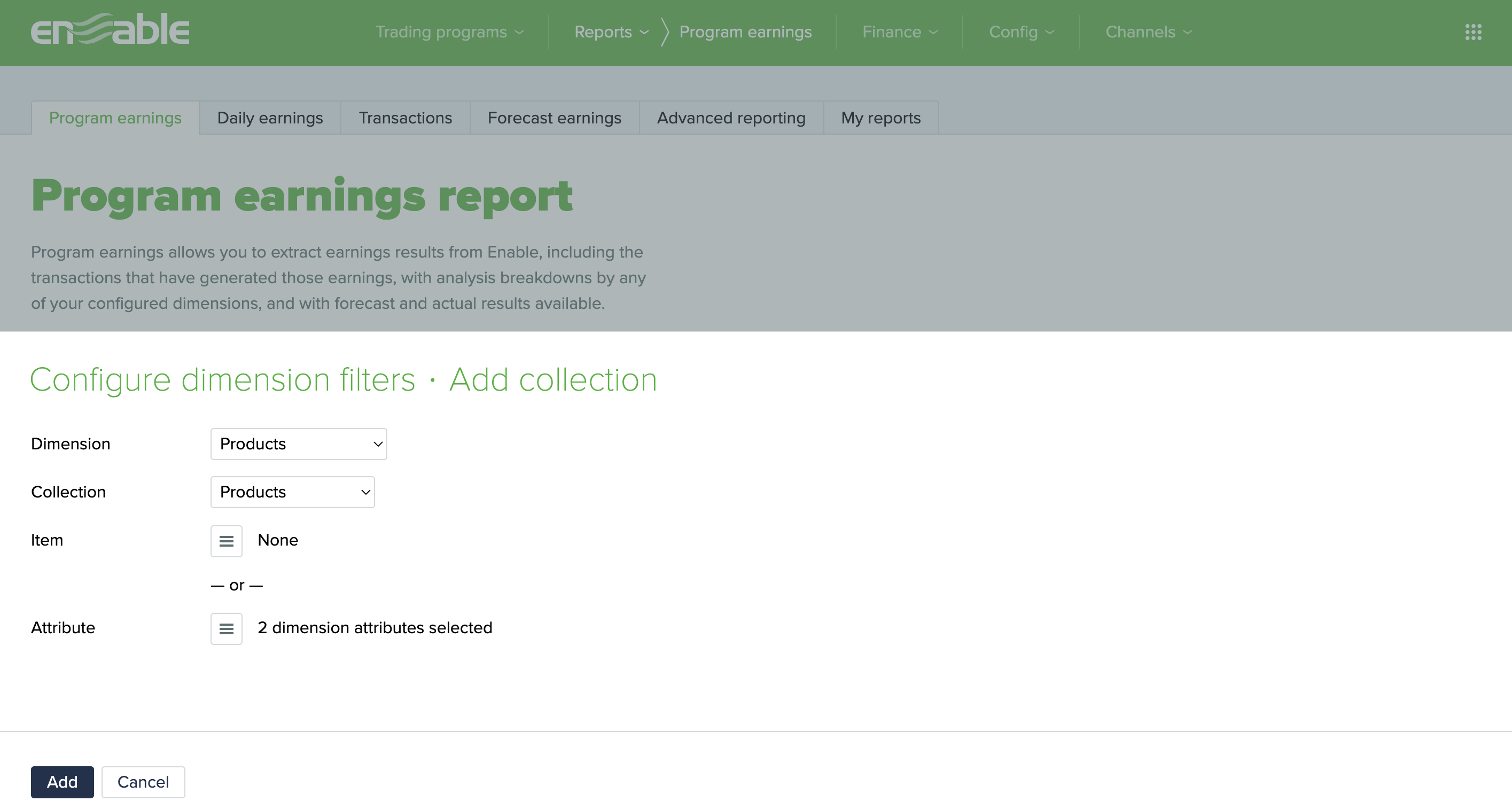Click the Cancel button
This screenshot has height=809, width=1512.
coord(143,782)
